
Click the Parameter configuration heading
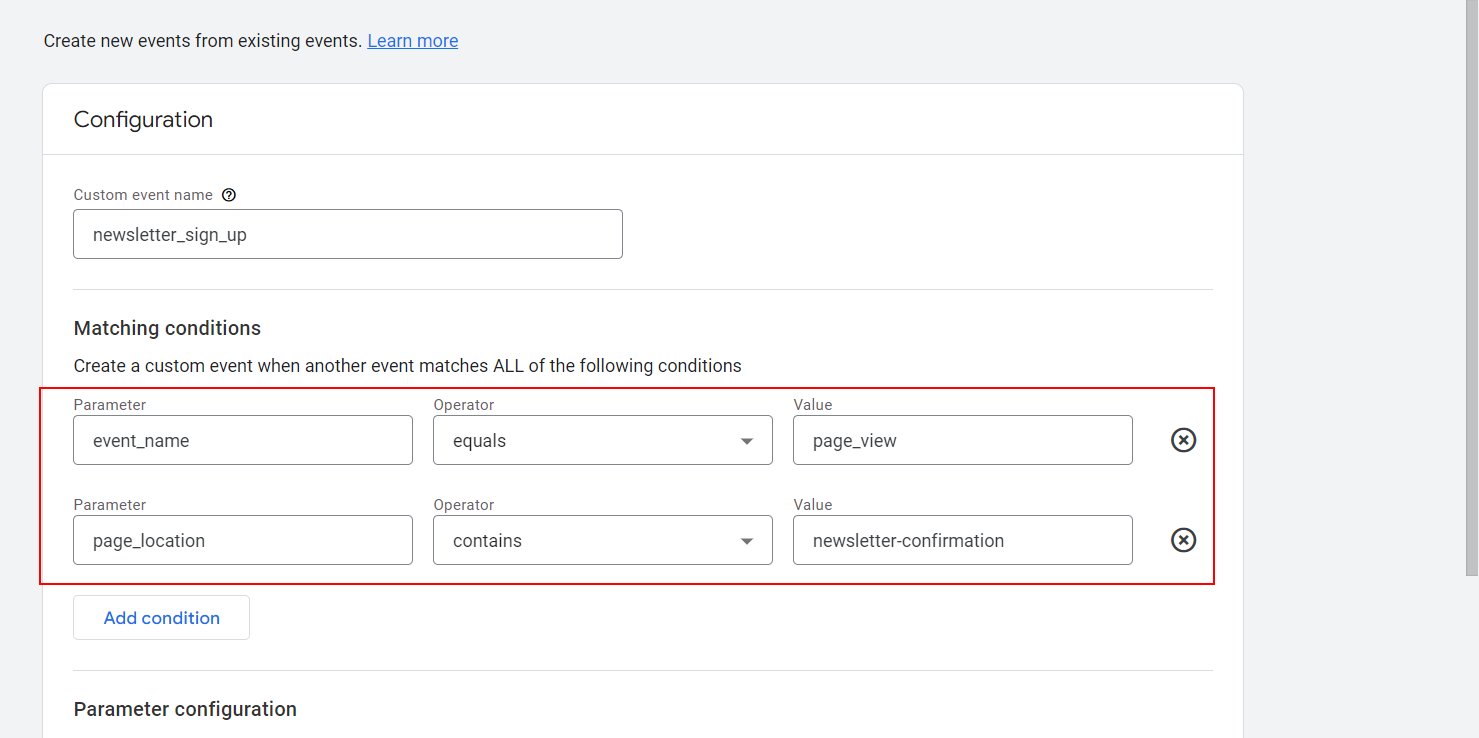click(x=184, y=709)
